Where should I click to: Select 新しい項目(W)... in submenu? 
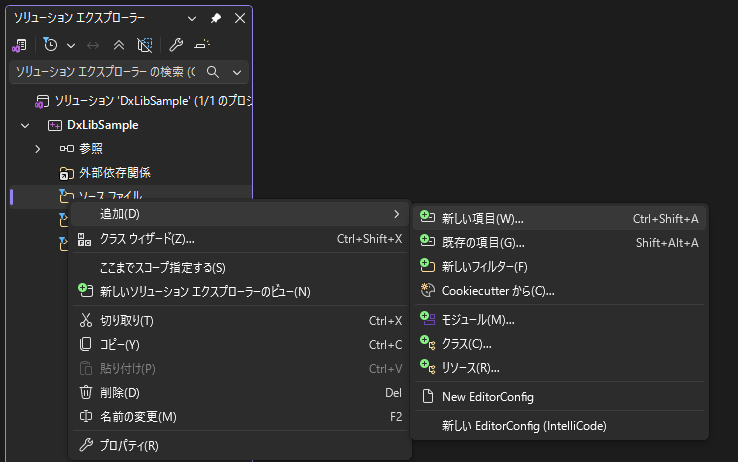point(559,219)
